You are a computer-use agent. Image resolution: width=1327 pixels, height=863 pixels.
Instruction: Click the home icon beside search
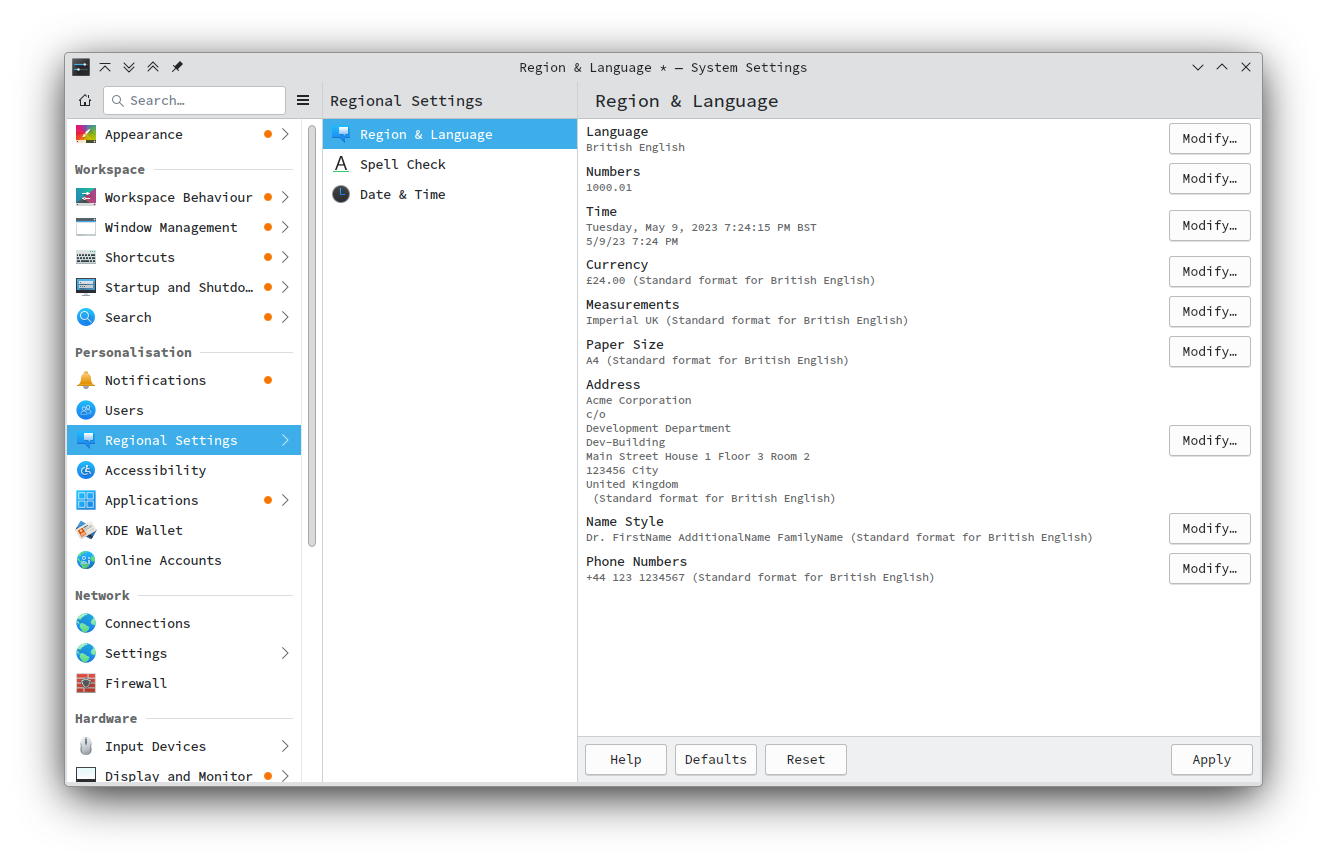[85, 100]
